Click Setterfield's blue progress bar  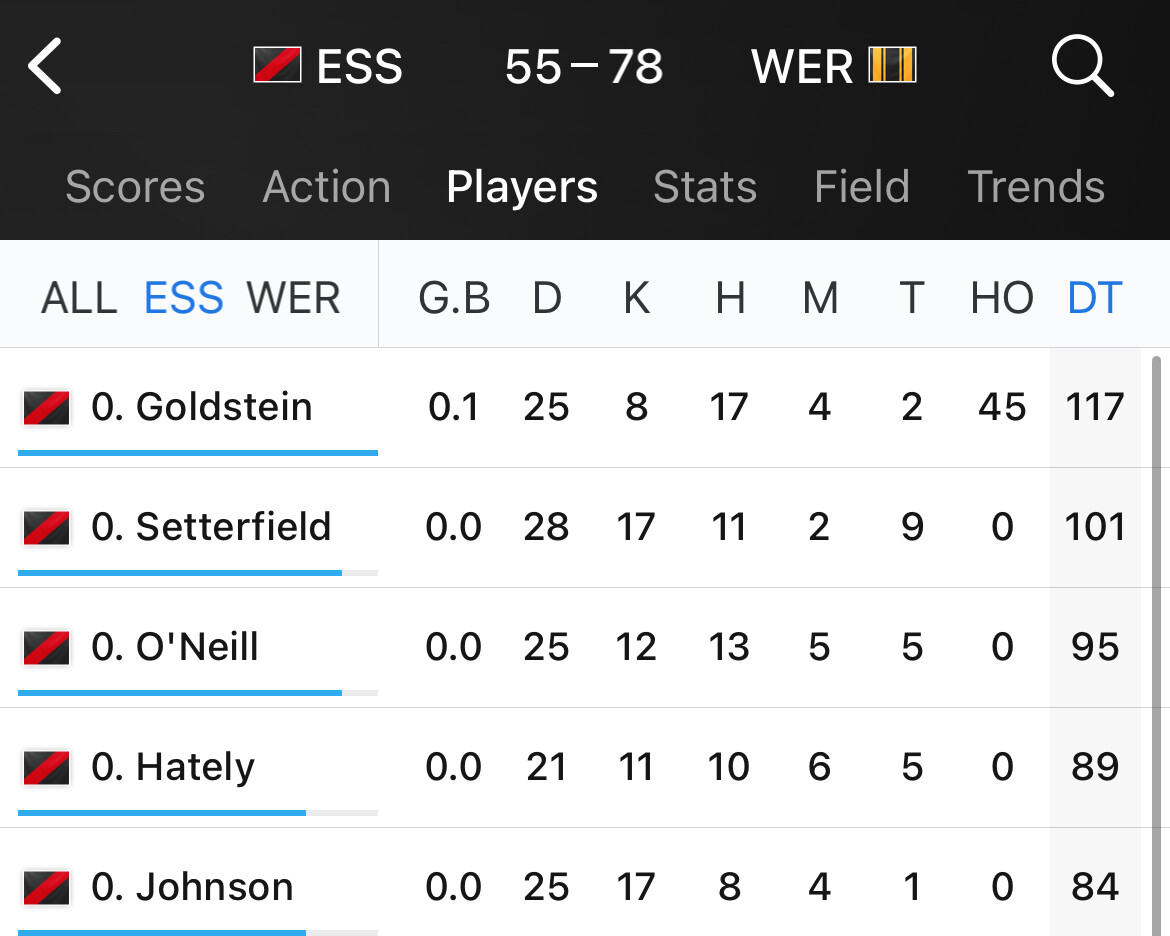180,572
